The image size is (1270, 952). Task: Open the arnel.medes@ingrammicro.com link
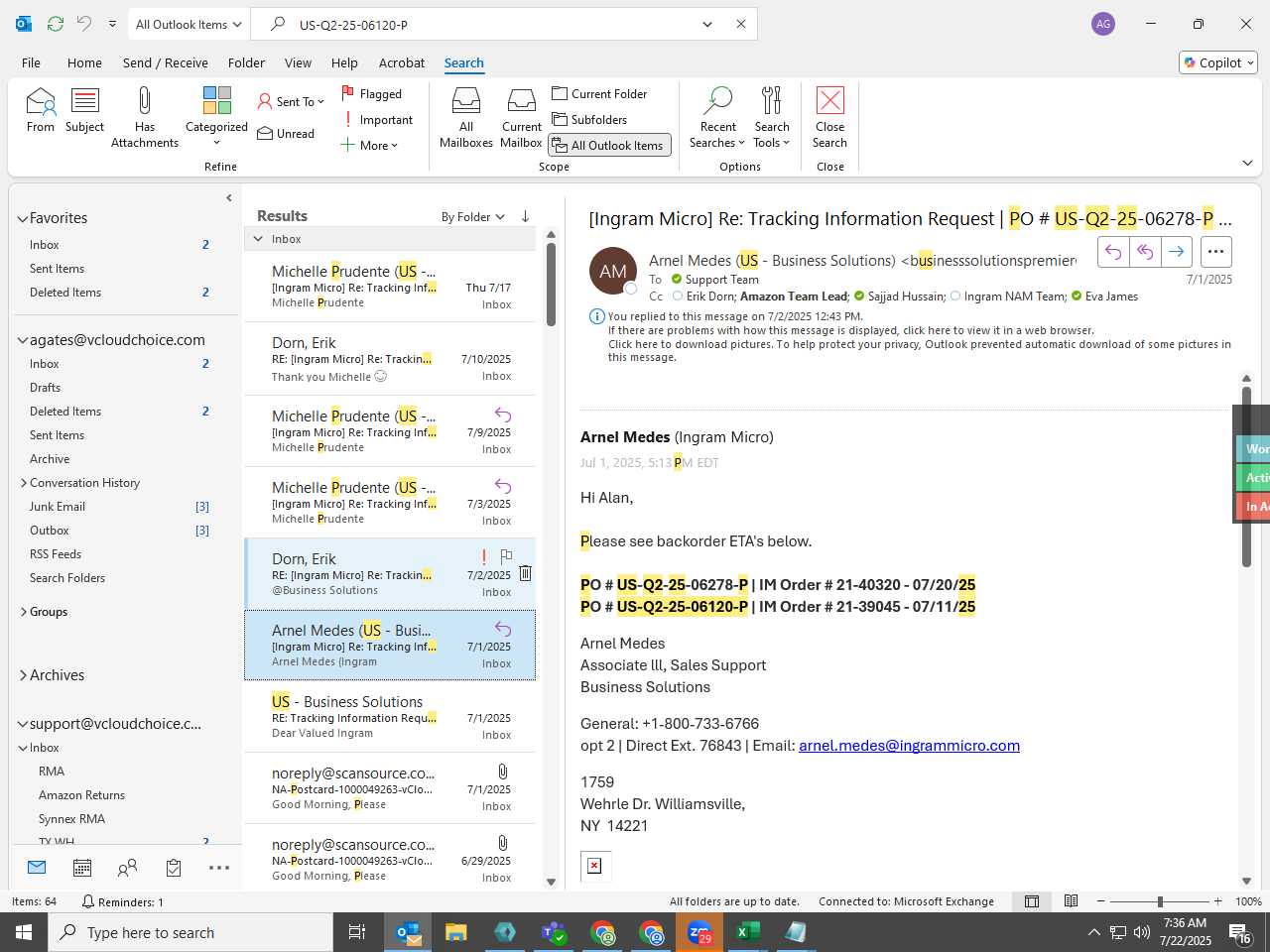click(x=909, y=746)
